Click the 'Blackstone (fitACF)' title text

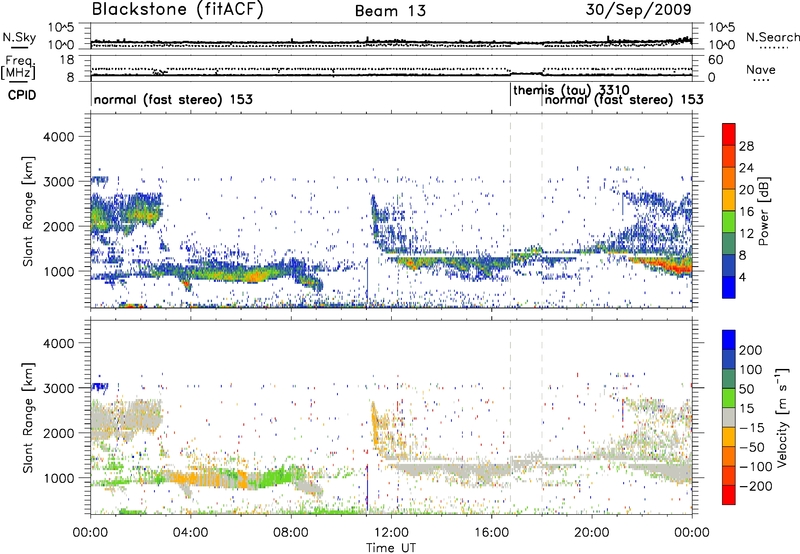178,9
